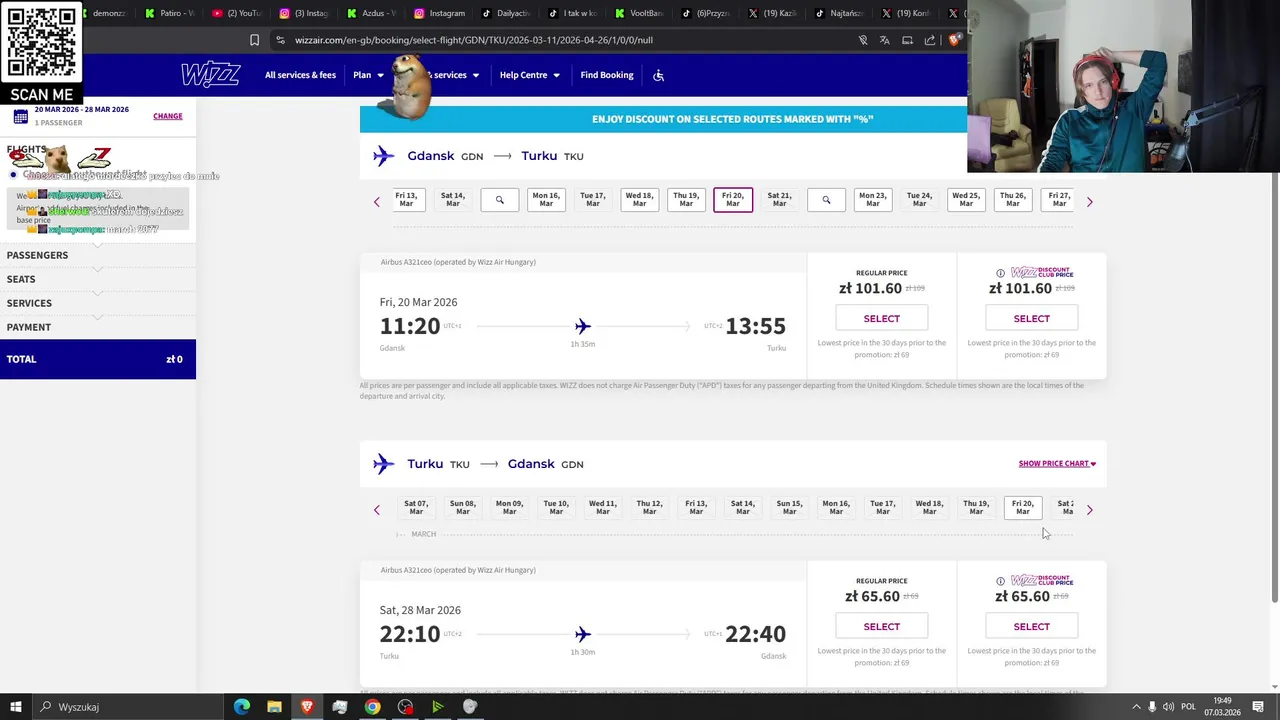Viewport: 1280px width, 720px height.
Task: Launch Microsoft Edge from the taskbar
Action: pyautogui.click(x=242, y=707)
